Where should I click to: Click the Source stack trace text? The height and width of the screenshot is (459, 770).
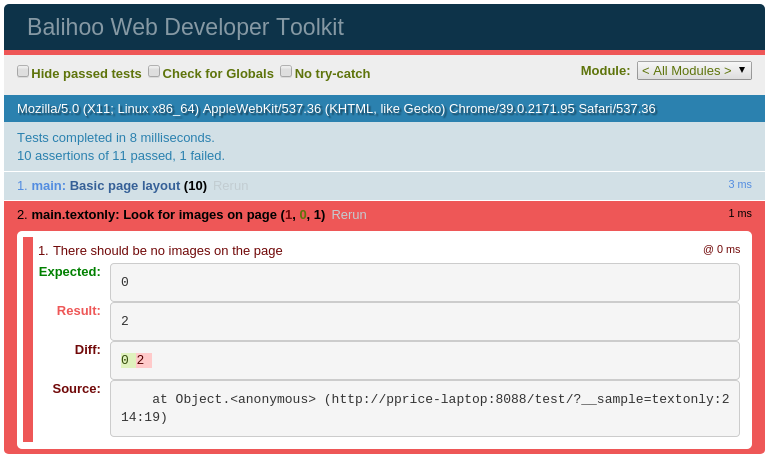[425, 408]
